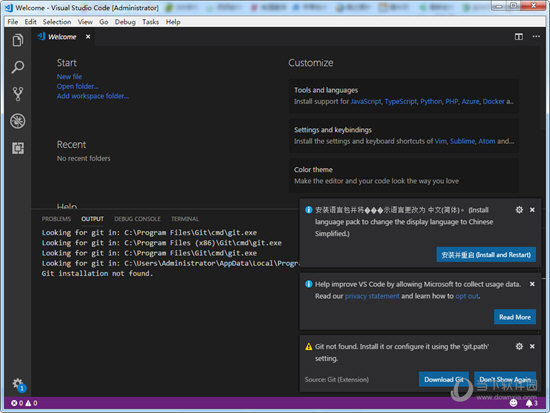Click the 'Git installation not found.' output line
This screenshot has height=413, width=550.
coord(97,273)
